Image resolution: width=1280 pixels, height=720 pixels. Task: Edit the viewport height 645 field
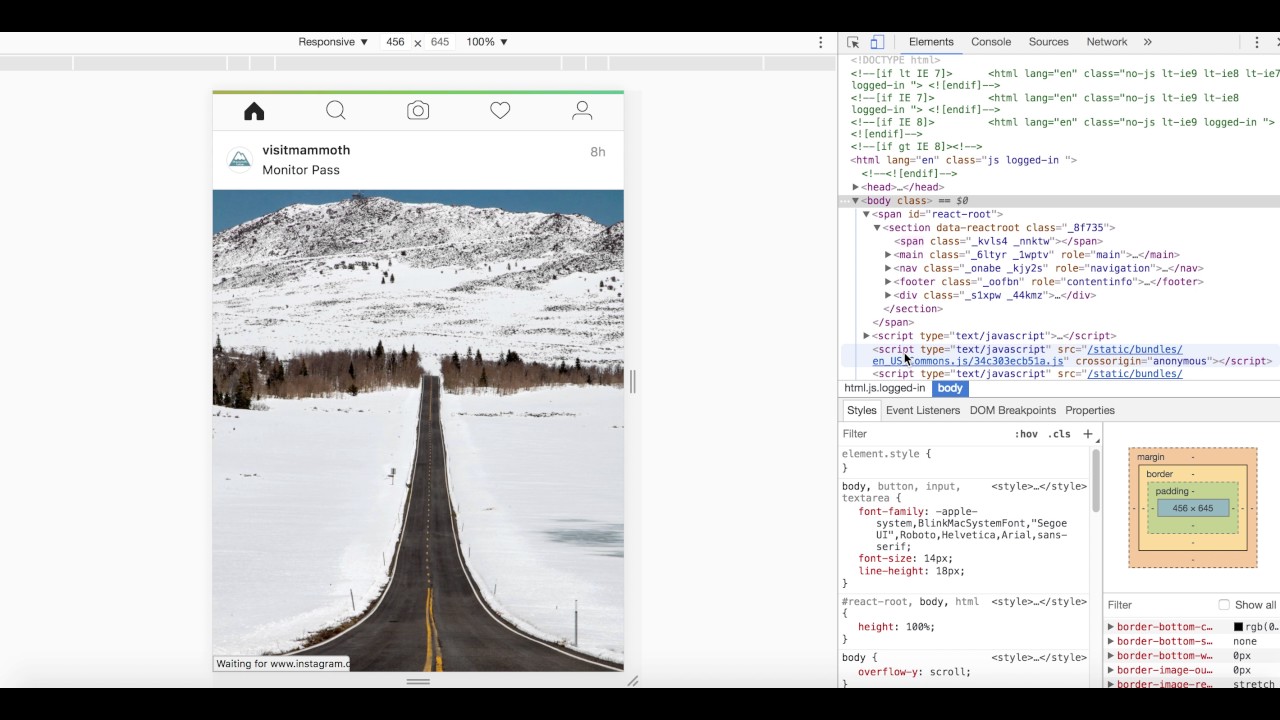[x=440, y=42]
